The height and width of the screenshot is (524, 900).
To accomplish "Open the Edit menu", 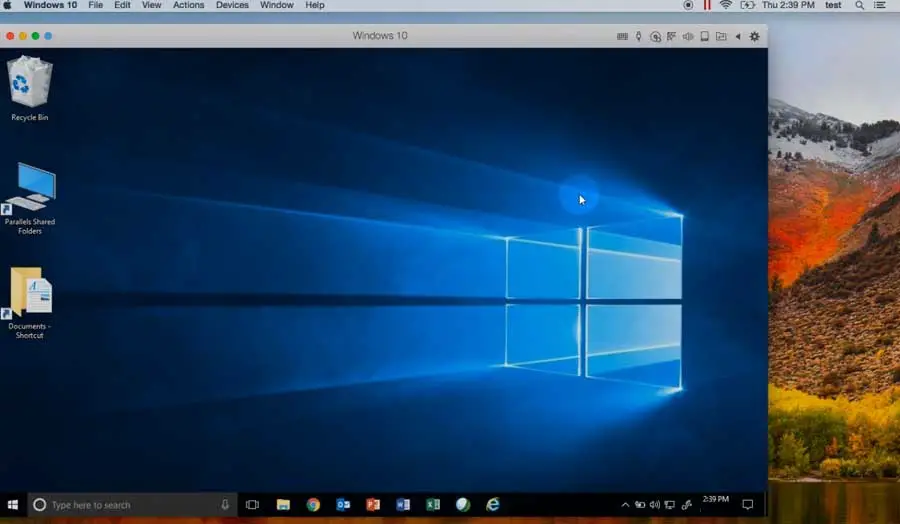I will pos(122,5).
